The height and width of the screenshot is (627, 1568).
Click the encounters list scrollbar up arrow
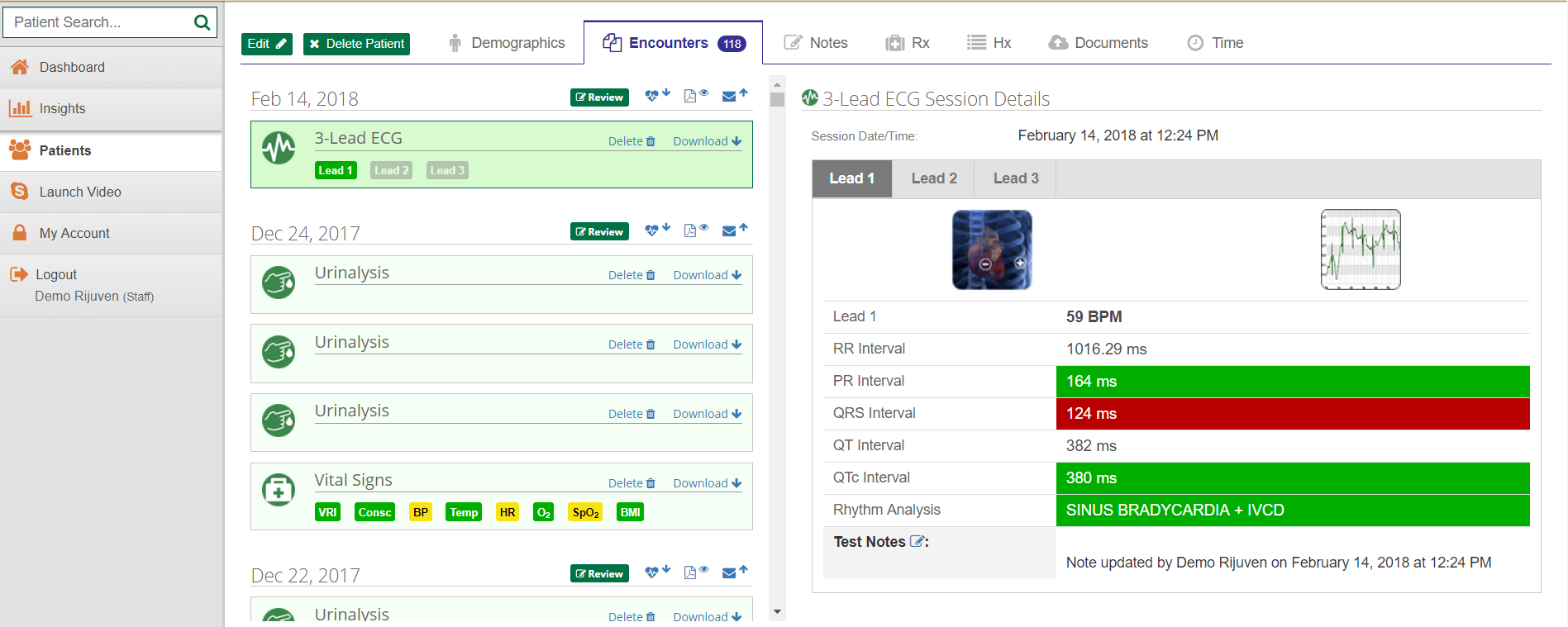(777, 83)
